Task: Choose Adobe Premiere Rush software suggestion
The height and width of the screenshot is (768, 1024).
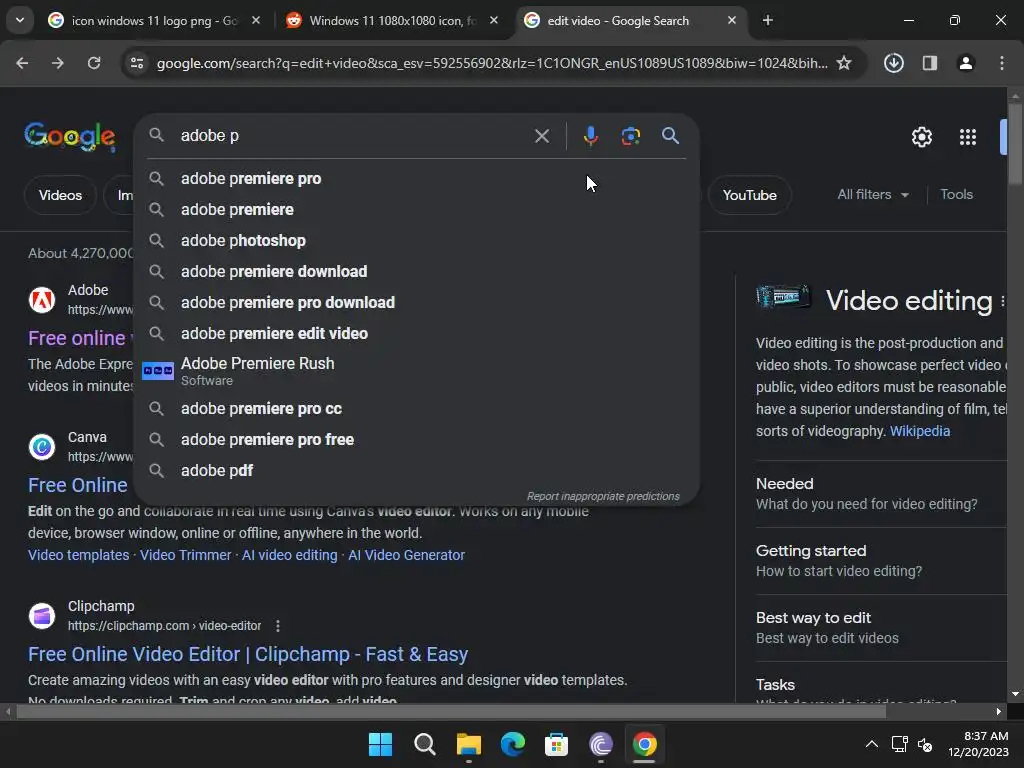Action: point(416,371)
